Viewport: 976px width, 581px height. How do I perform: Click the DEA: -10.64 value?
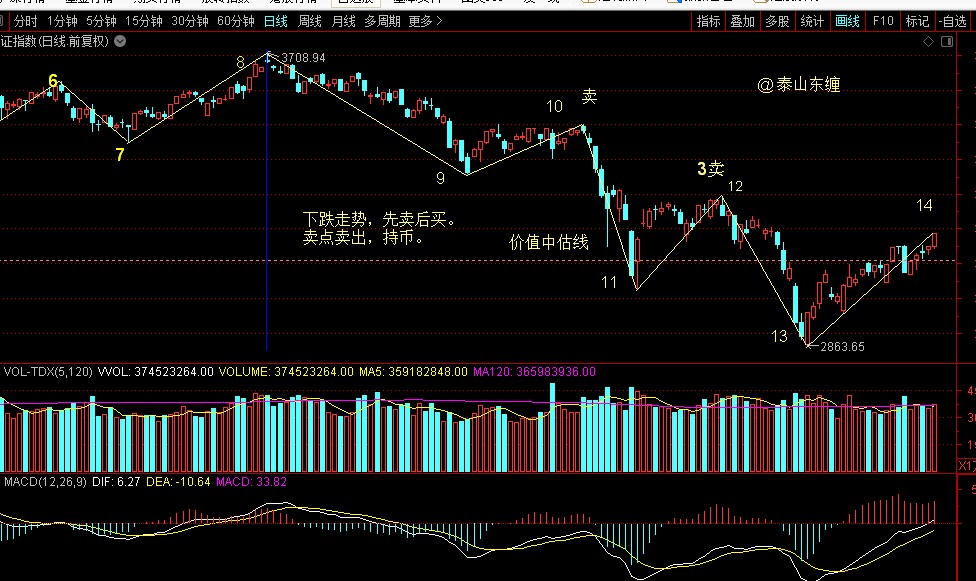click(178, 482)
